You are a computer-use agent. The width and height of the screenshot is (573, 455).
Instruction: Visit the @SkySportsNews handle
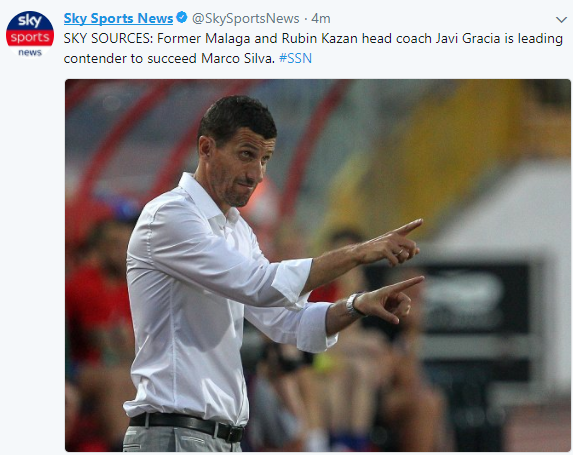[245, 18]
